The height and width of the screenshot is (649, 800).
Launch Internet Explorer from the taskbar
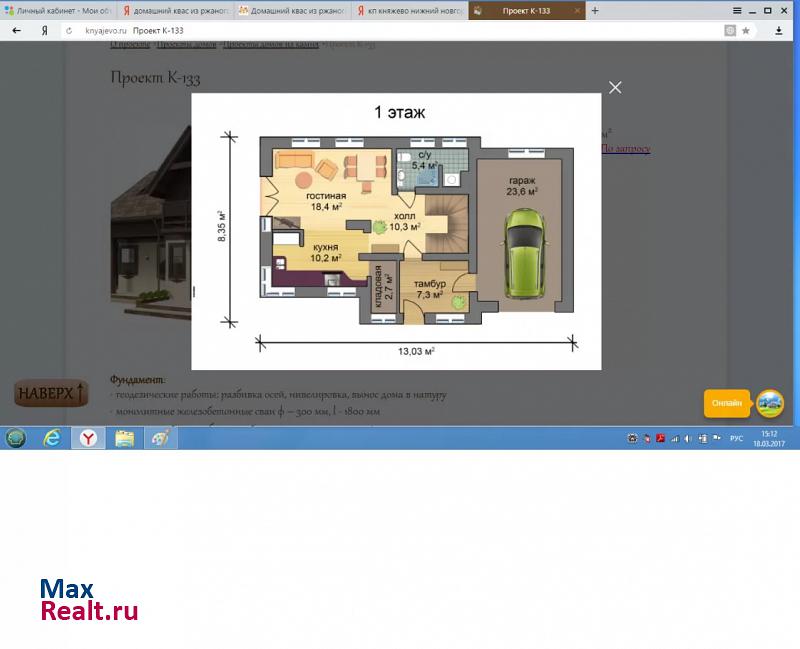click(52, 438)
